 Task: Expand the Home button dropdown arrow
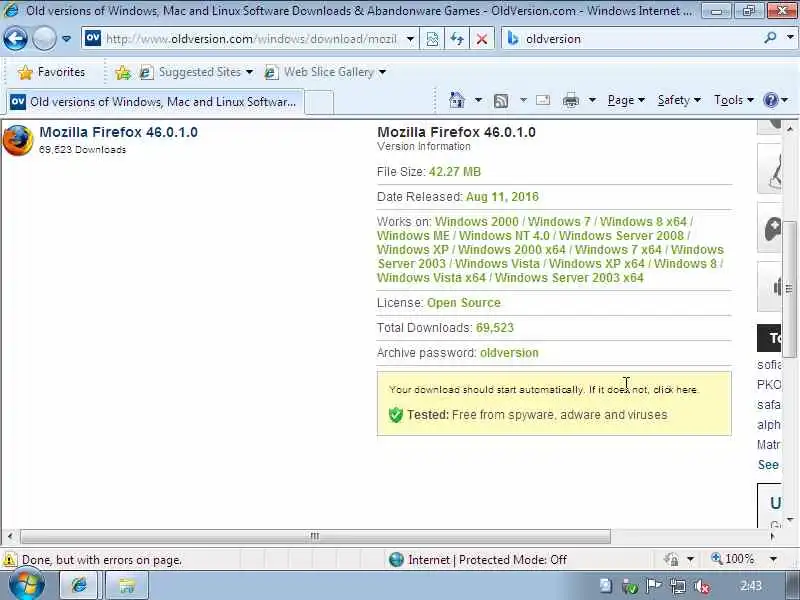[x=478, y=100]
